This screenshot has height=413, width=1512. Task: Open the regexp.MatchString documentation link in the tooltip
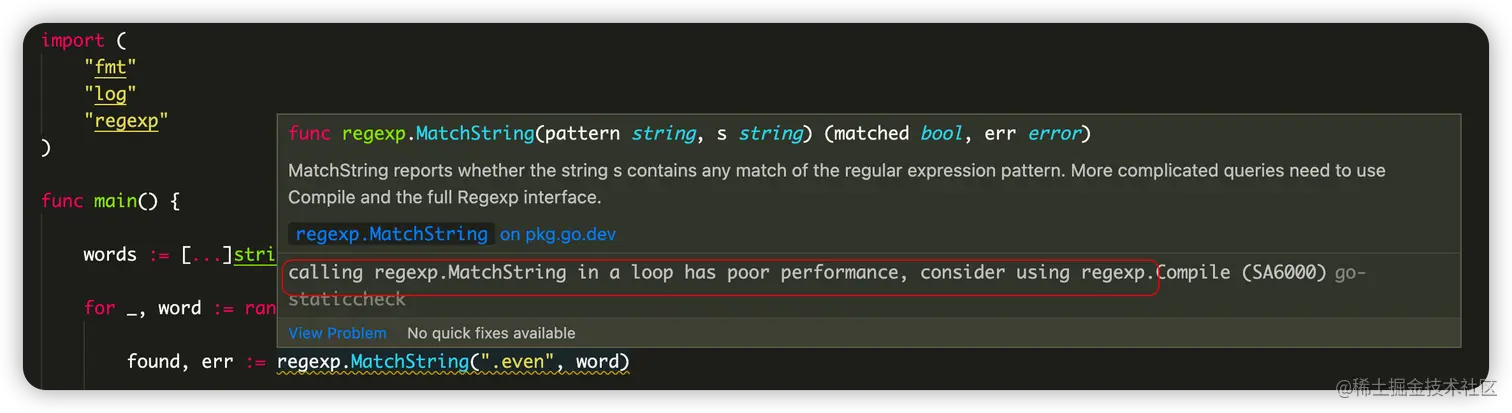[x=391, y=234]
